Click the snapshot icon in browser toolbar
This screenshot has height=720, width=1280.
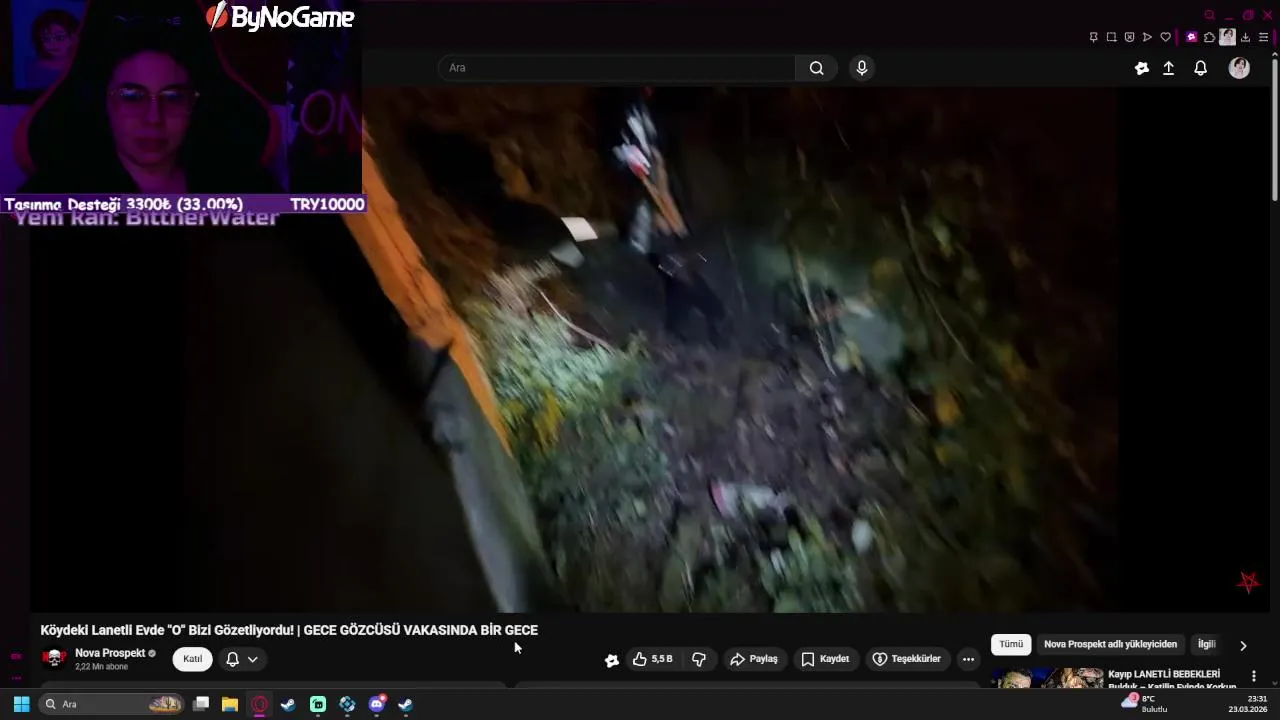click(x=1111, y=37)
